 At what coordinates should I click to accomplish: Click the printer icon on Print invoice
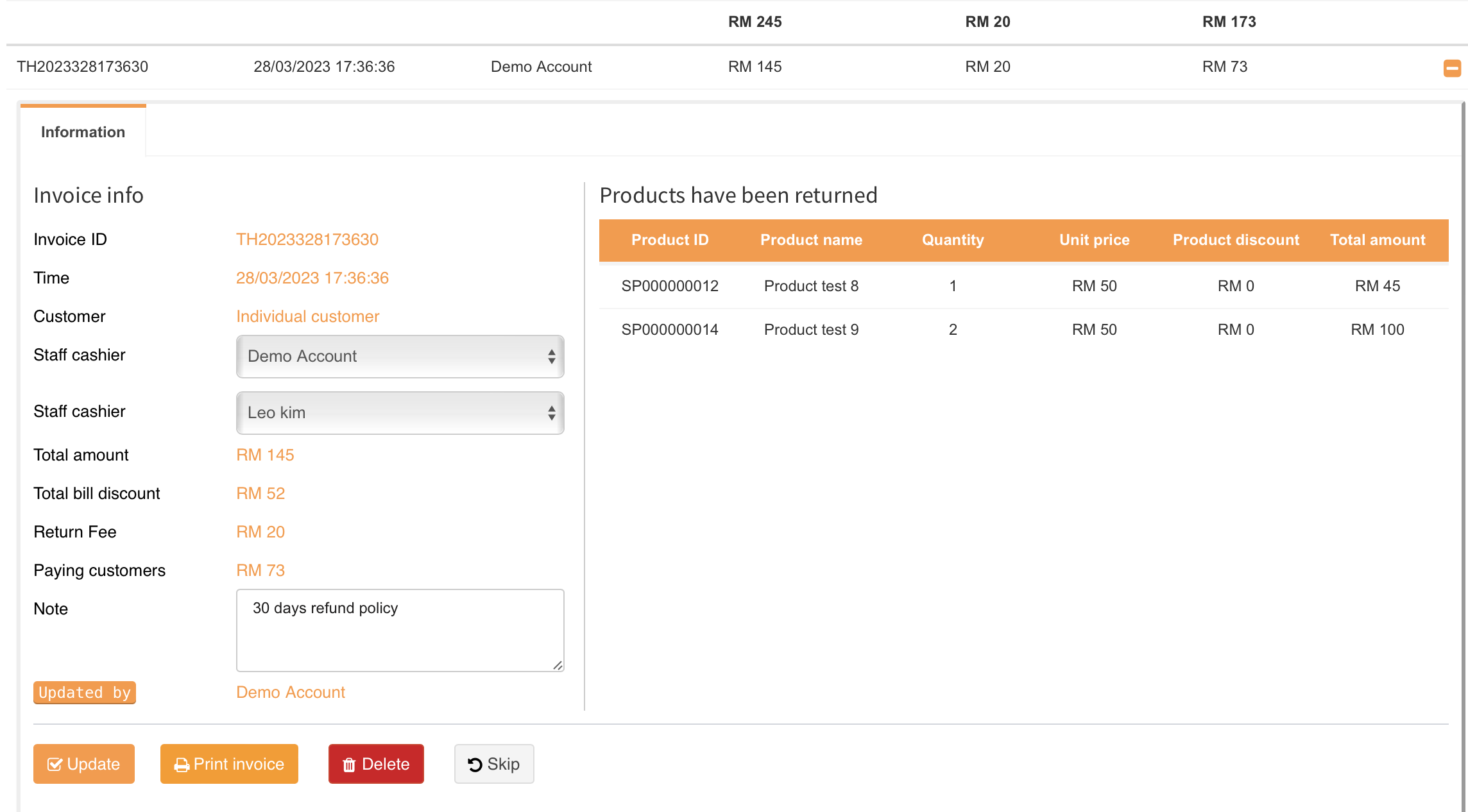[182, 765]
